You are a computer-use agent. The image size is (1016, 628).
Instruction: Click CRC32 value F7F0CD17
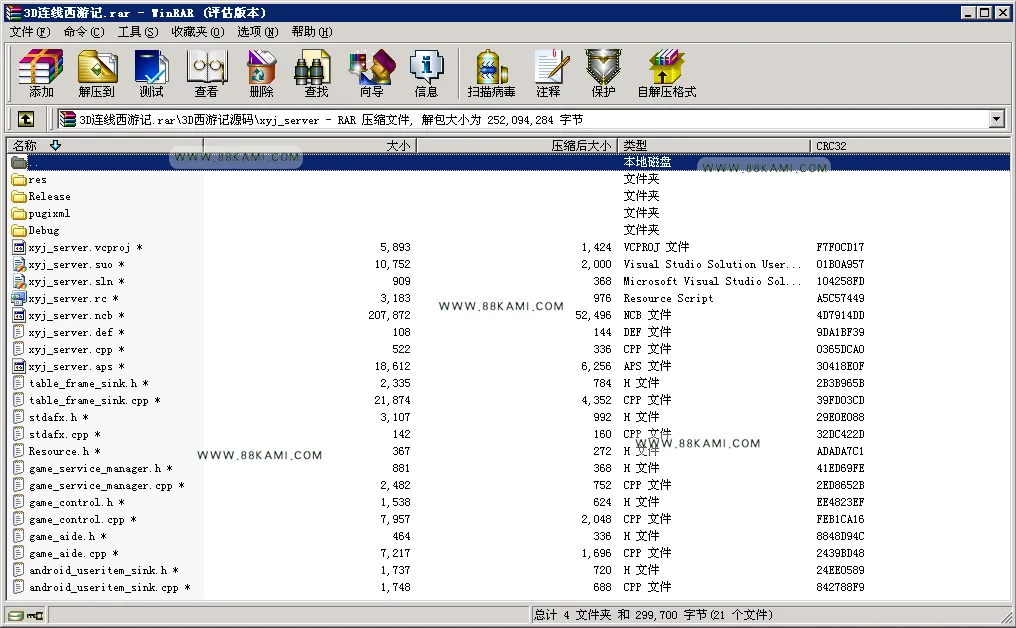click(840, 247)
